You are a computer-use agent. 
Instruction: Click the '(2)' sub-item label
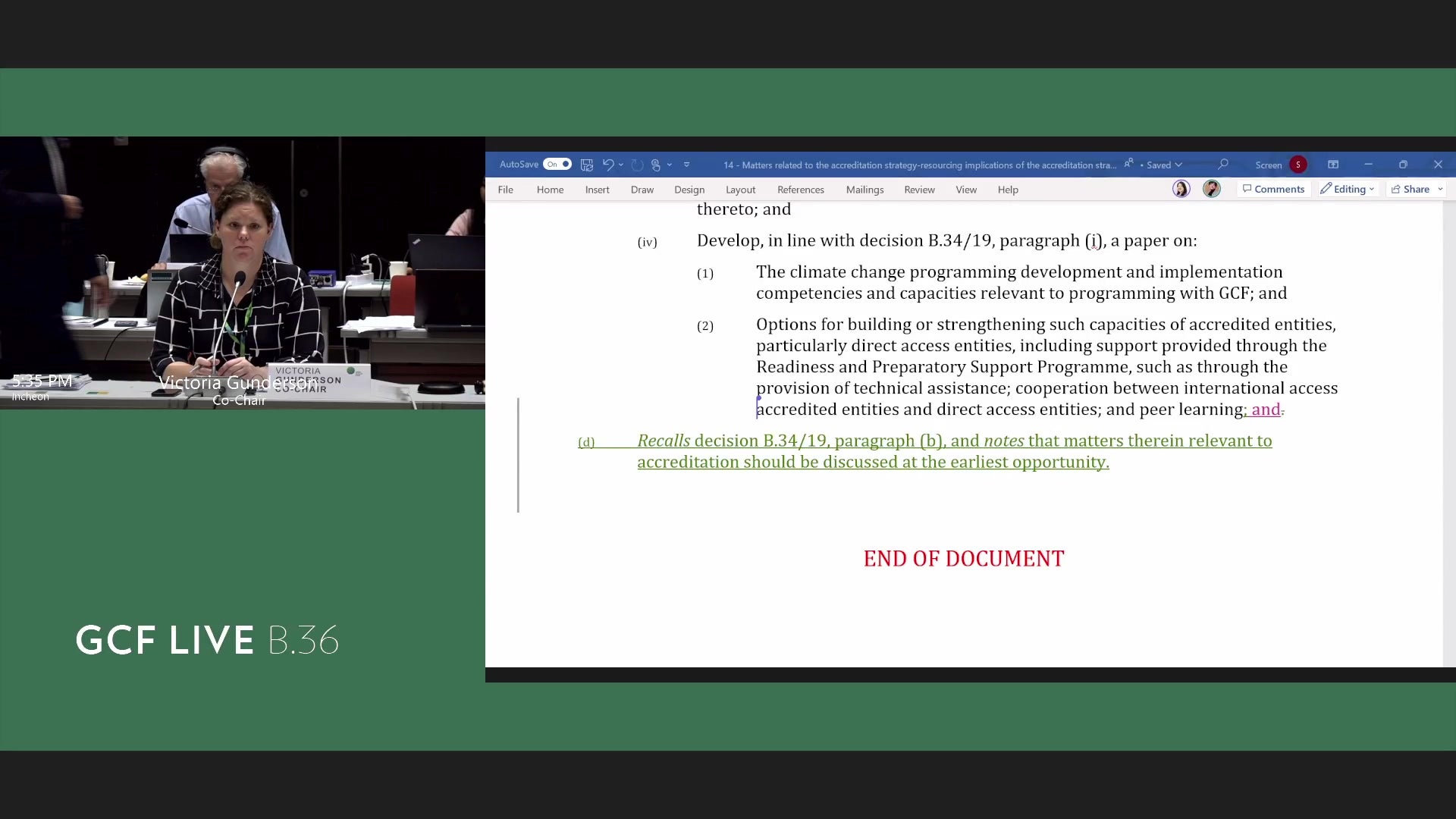705,326
